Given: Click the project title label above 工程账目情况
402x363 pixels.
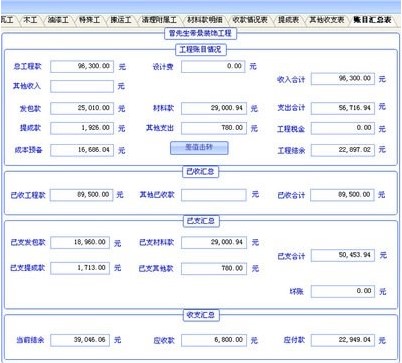Looking at the screenshot, I should 201,33.
